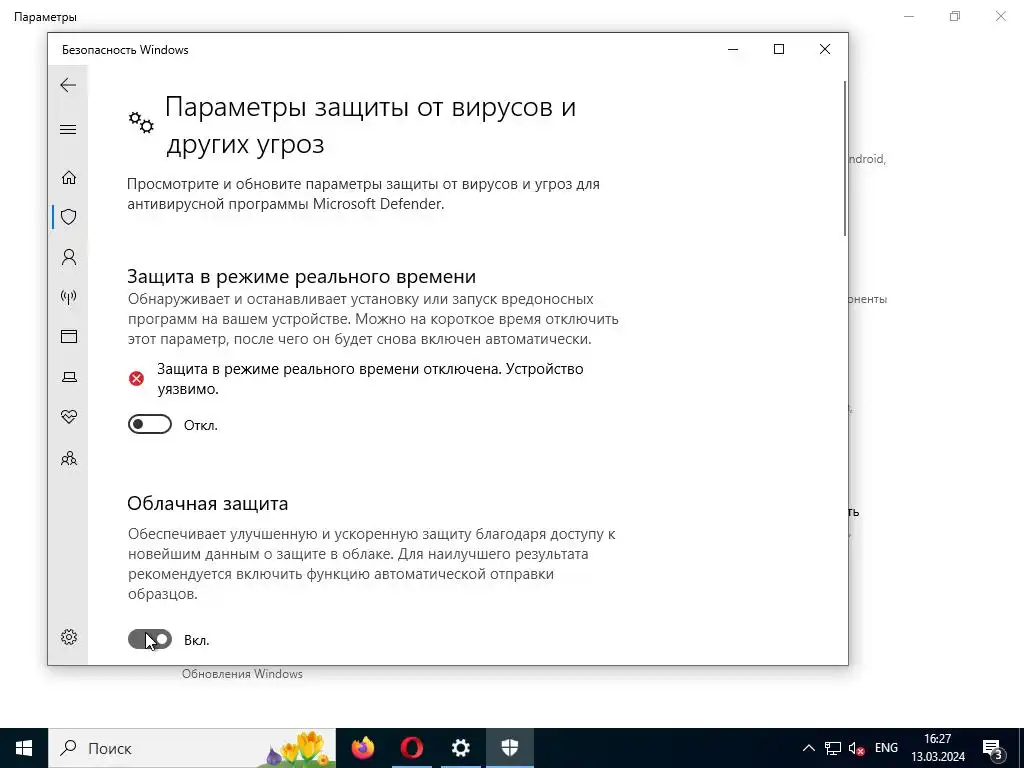Open the hamburger navigation menu
Viewport: 1024px width, 768px height.
[x=68, y=129]
